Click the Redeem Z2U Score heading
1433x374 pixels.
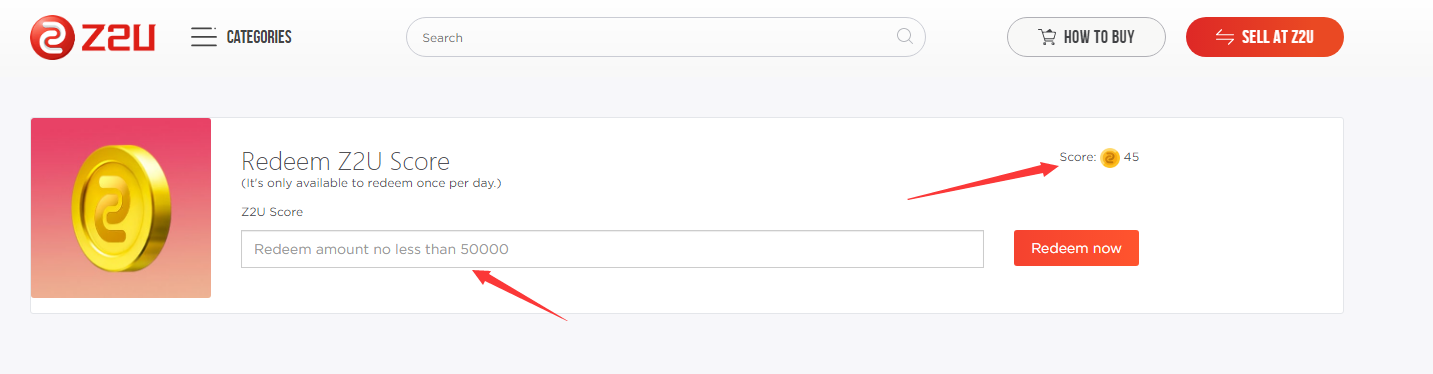click(346, 161)
